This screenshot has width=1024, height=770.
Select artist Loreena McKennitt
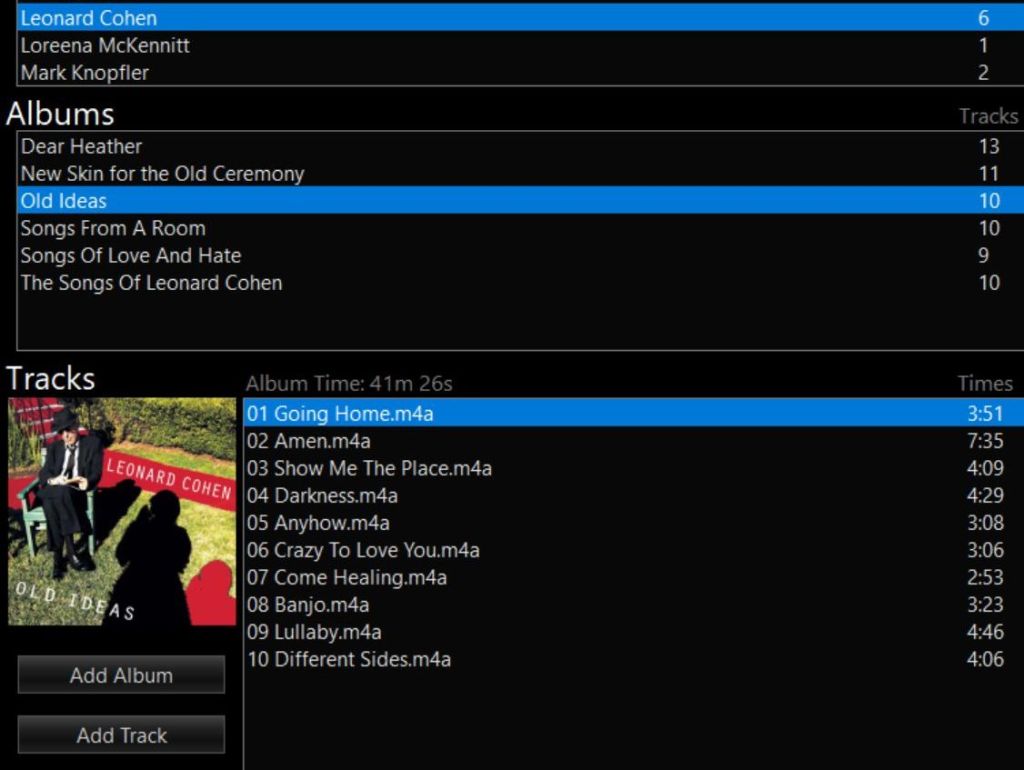pos(105,45)
